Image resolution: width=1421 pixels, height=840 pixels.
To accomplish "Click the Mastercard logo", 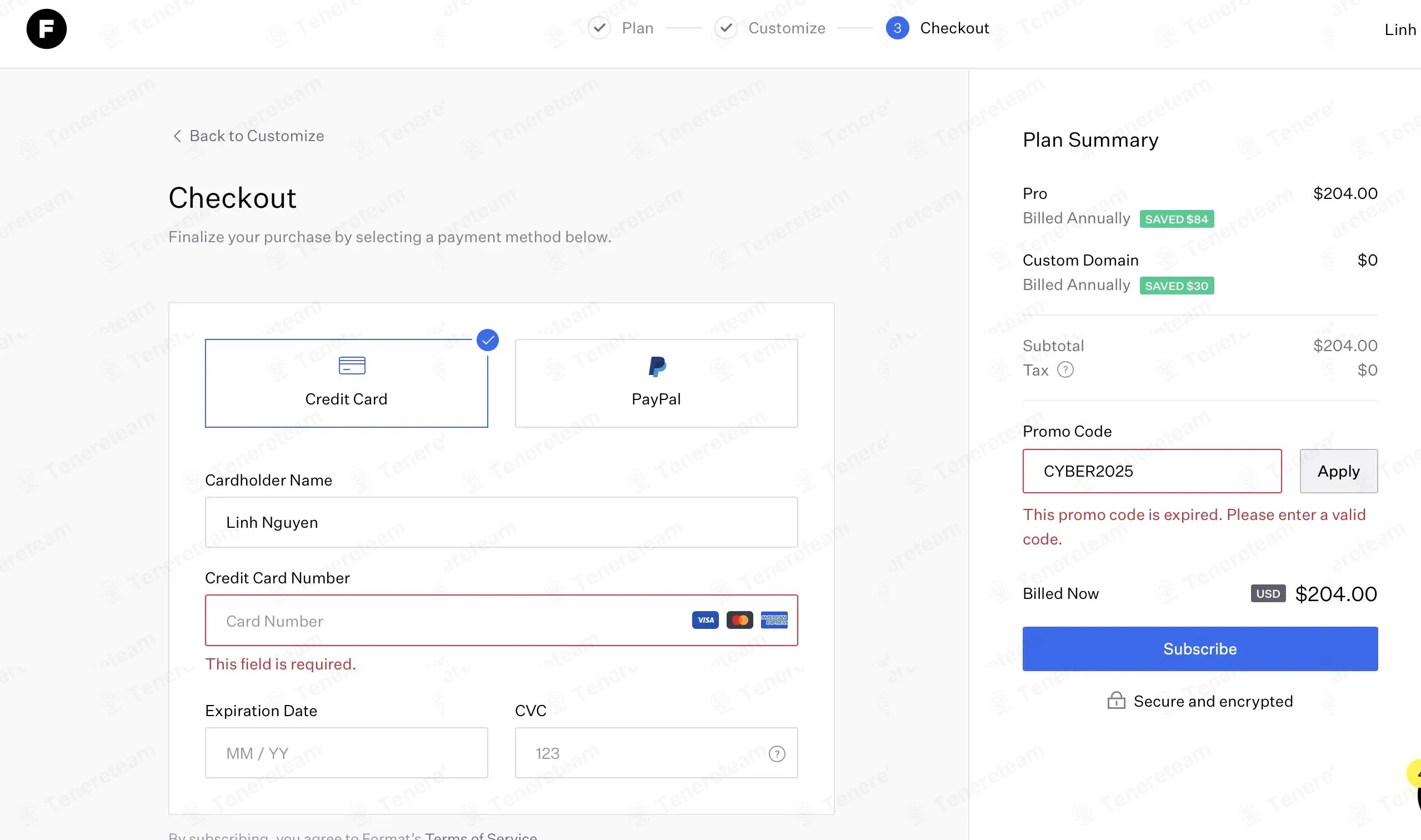I will point(739,621).
